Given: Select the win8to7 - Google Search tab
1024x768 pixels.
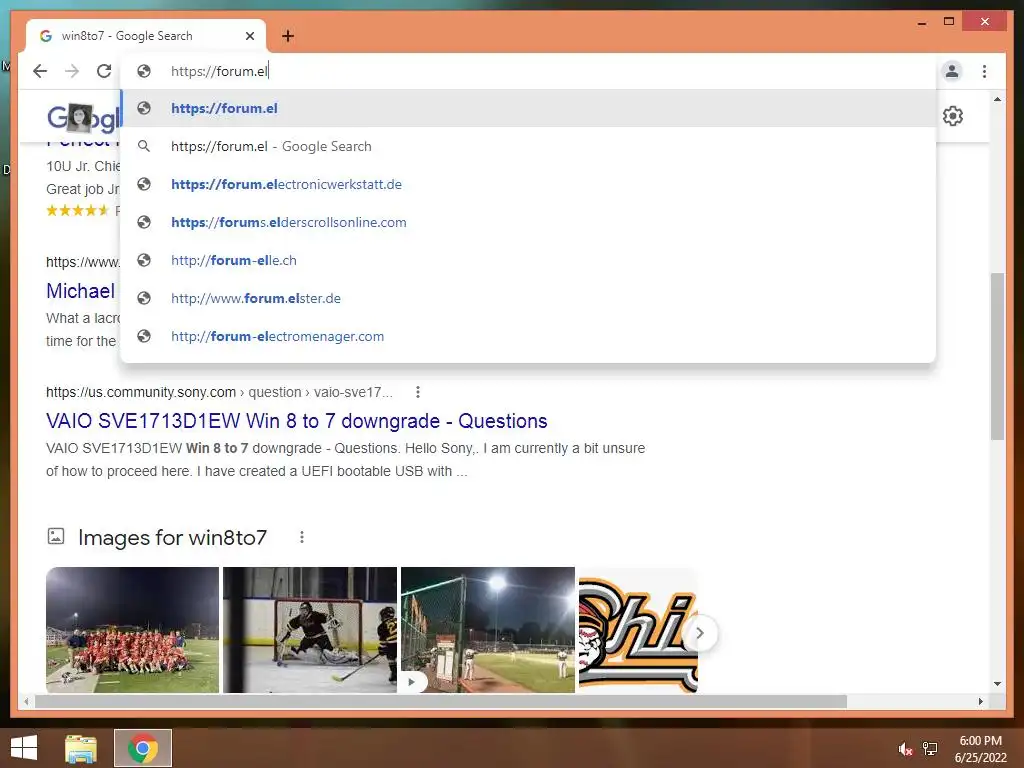Looking at the screenshot, I should (146, 36).
